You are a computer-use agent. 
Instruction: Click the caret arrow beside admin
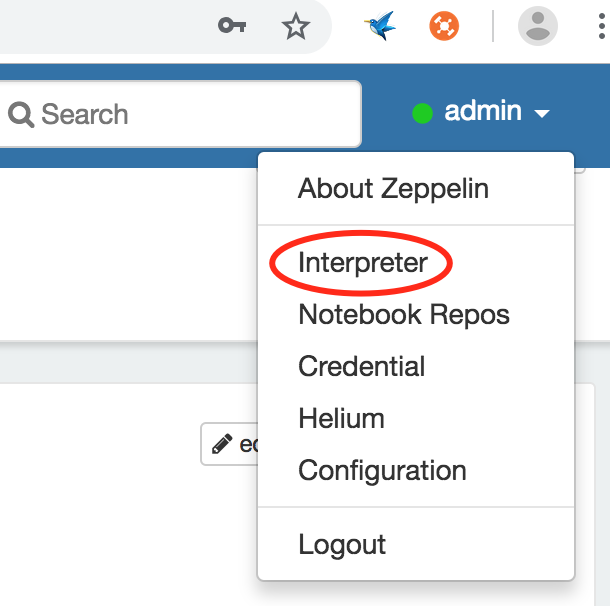tap(542, 114)
